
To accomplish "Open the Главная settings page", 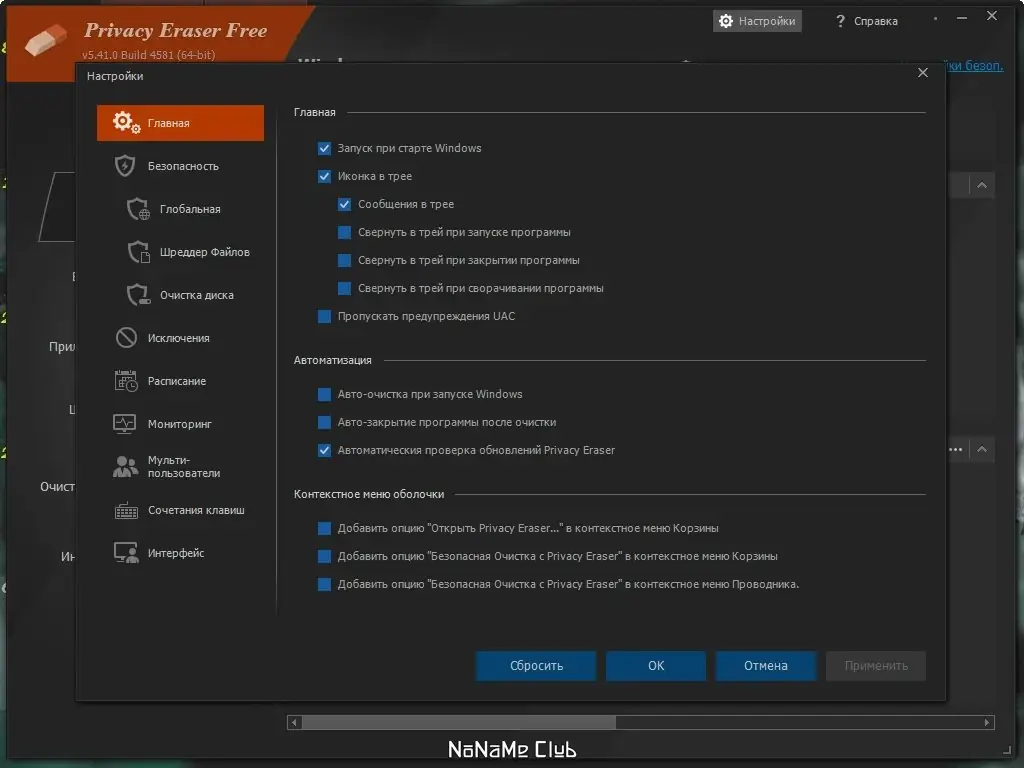I will pyautogui.click(x=180, y=123).
